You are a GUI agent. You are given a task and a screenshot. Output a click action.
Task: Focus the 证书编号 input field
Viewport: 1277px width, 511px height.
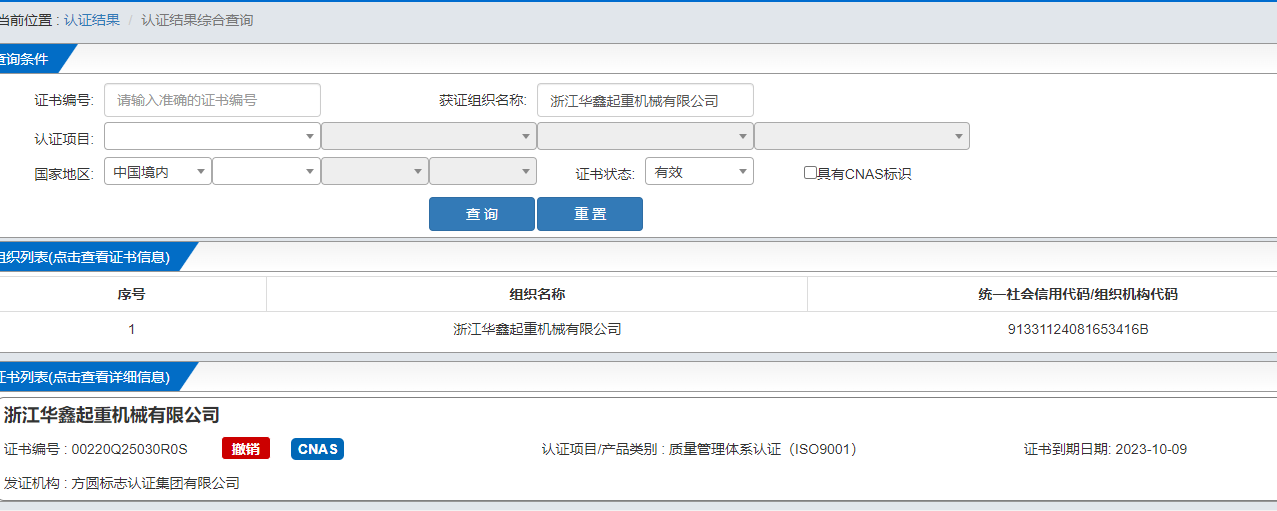click(212, 100)
